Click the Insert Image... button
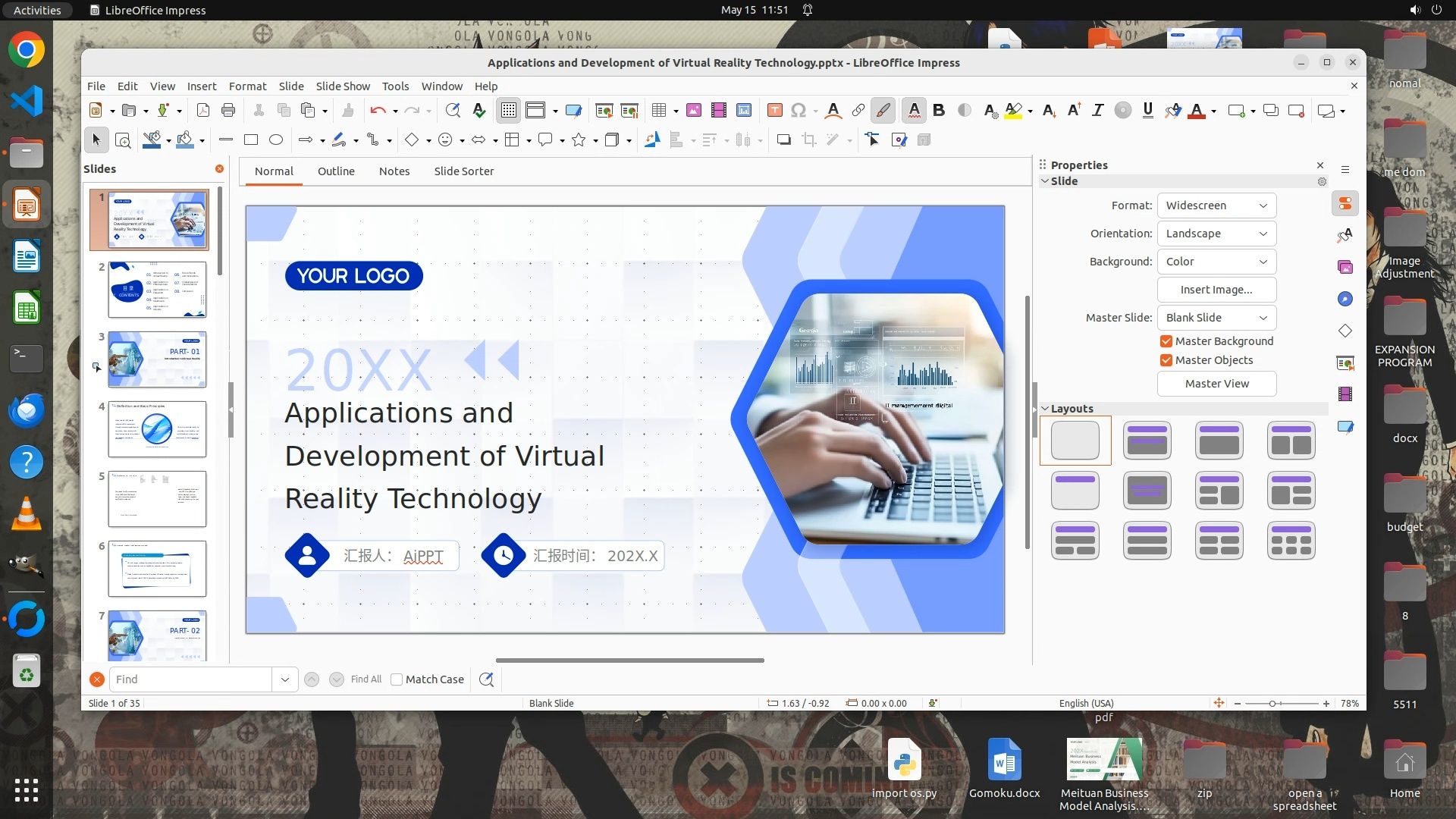Viewport: 1456px width, 819px height. tap(1216, 290)
